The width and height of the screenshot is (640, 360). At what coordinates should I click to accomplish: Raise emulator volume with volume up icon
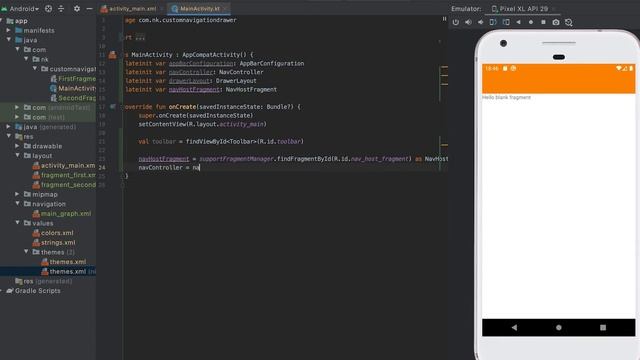coord(468,22)
